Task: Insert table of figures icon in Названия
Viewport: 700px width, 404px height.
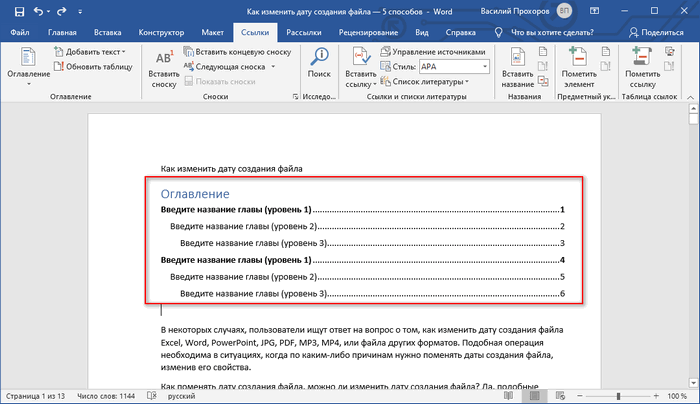Action: (543, 51)
